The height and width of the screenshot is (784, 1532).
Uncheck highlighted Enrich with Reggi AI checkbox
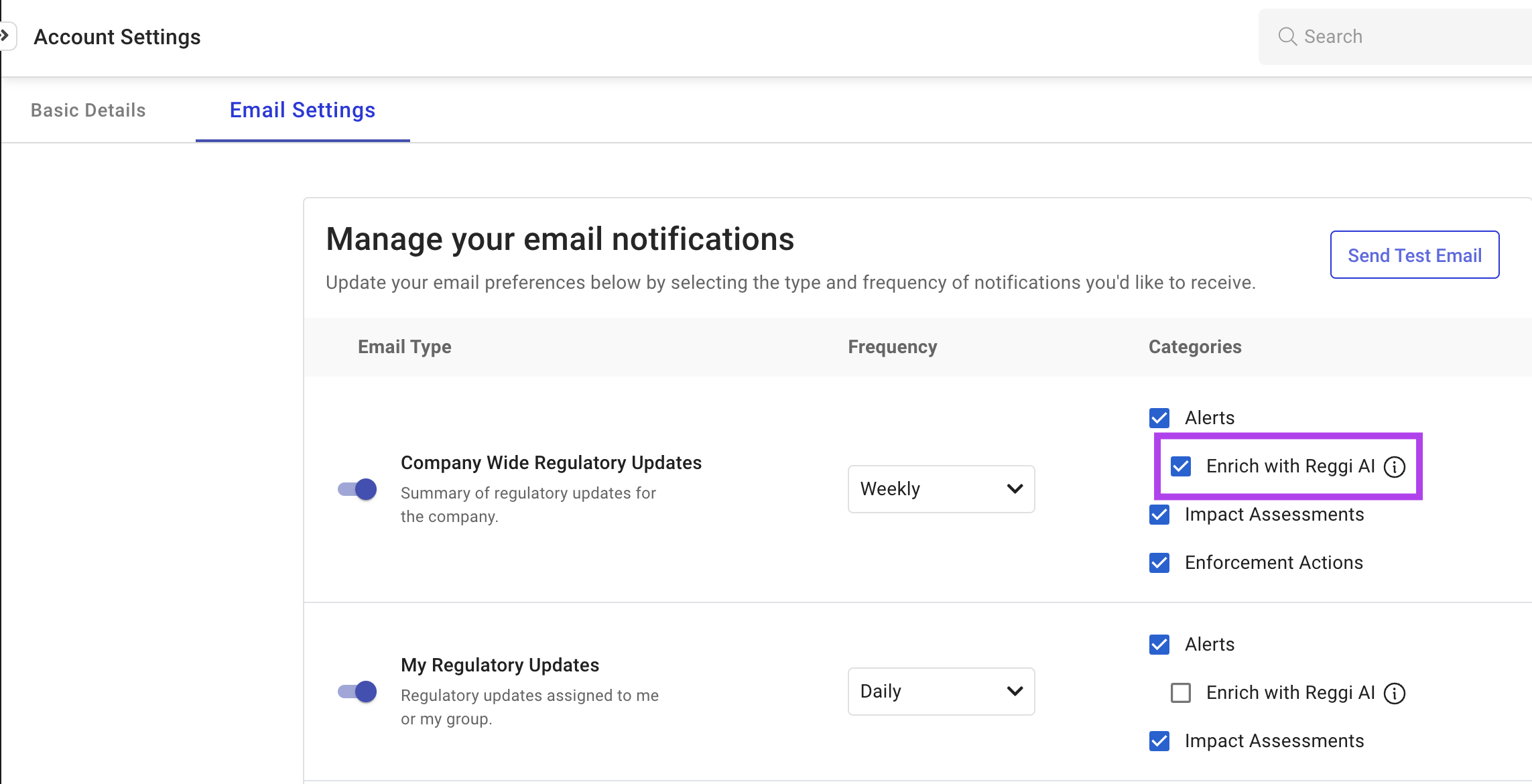coord(1181,466)
